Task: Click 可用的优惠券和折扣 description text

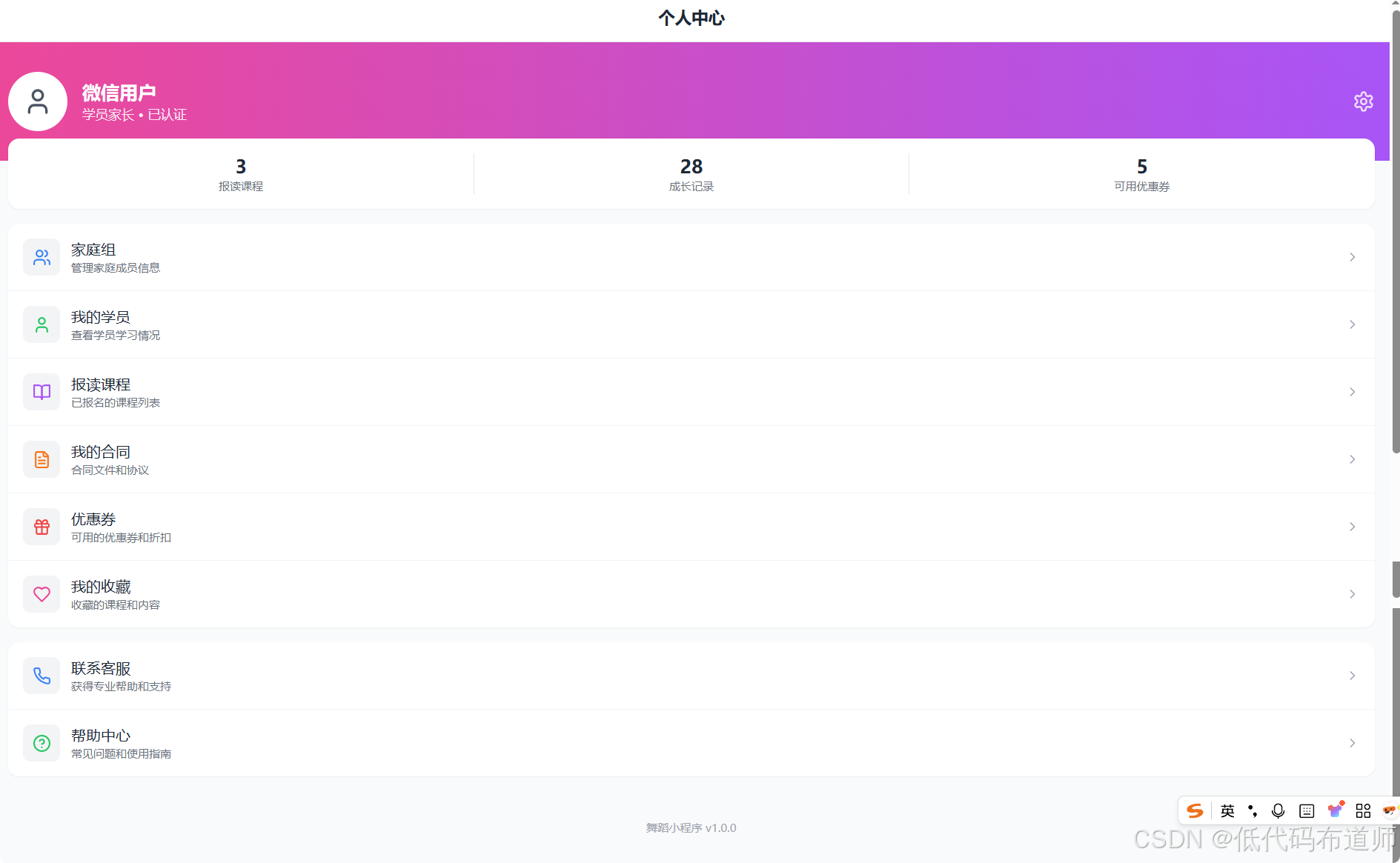Action: click(121, 538)
